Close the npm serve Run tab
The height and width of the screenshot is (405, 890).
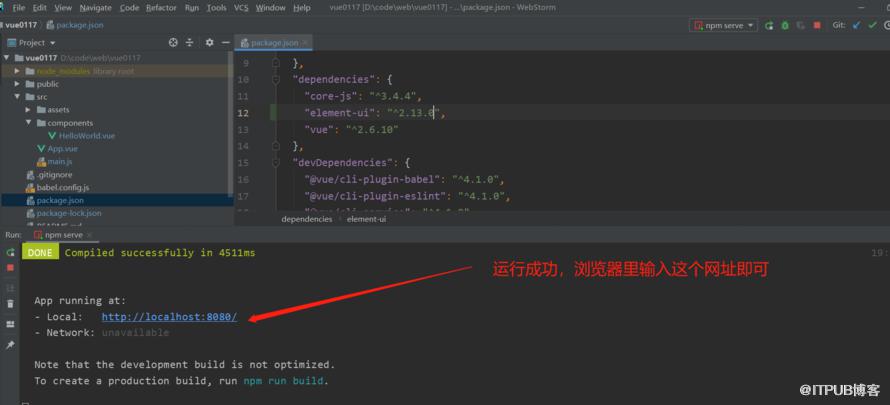point(90,235)
